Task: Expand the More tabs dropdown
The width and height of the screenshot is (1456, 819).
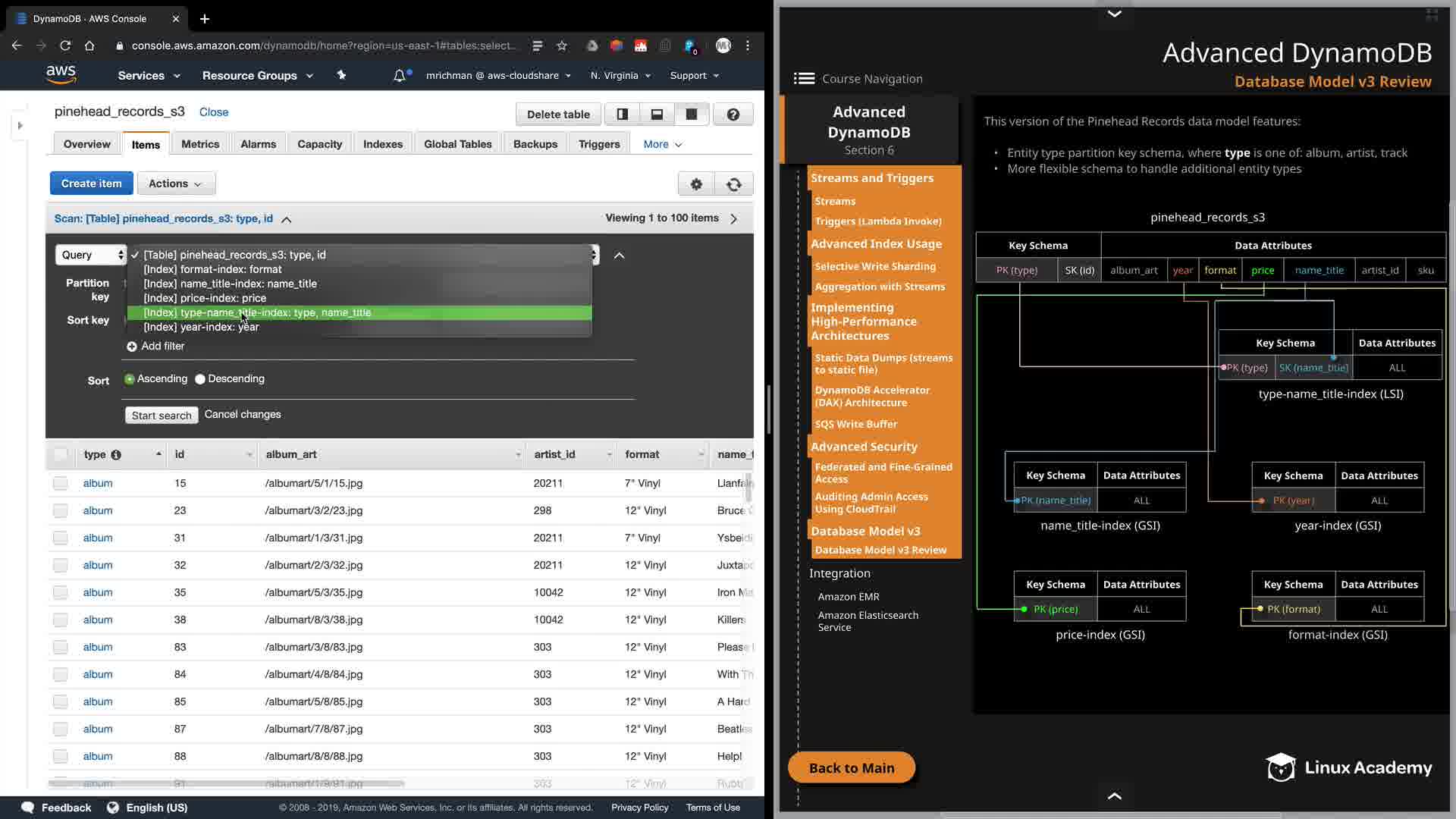Action: click(x=662, y=144)
